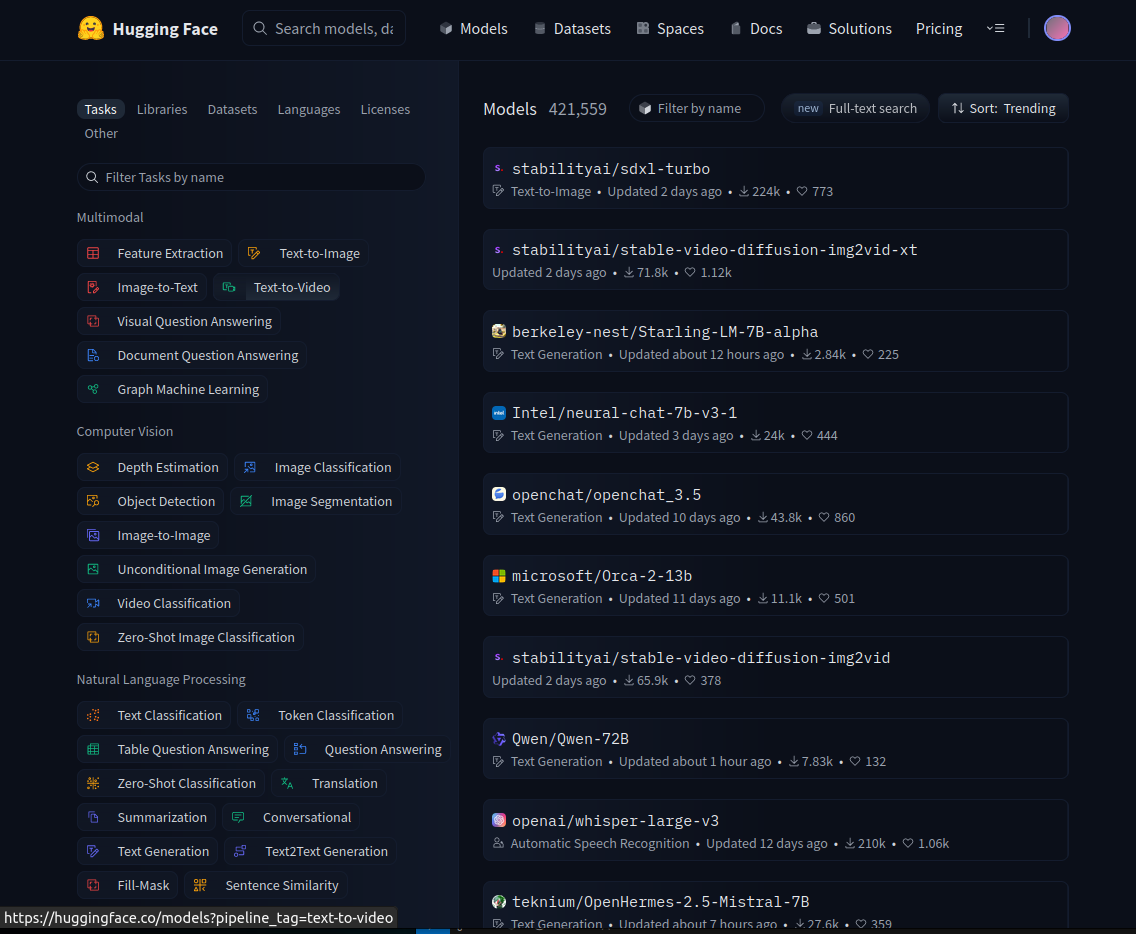
Task: Open the user profile avatar
Action: (1057, 28)
